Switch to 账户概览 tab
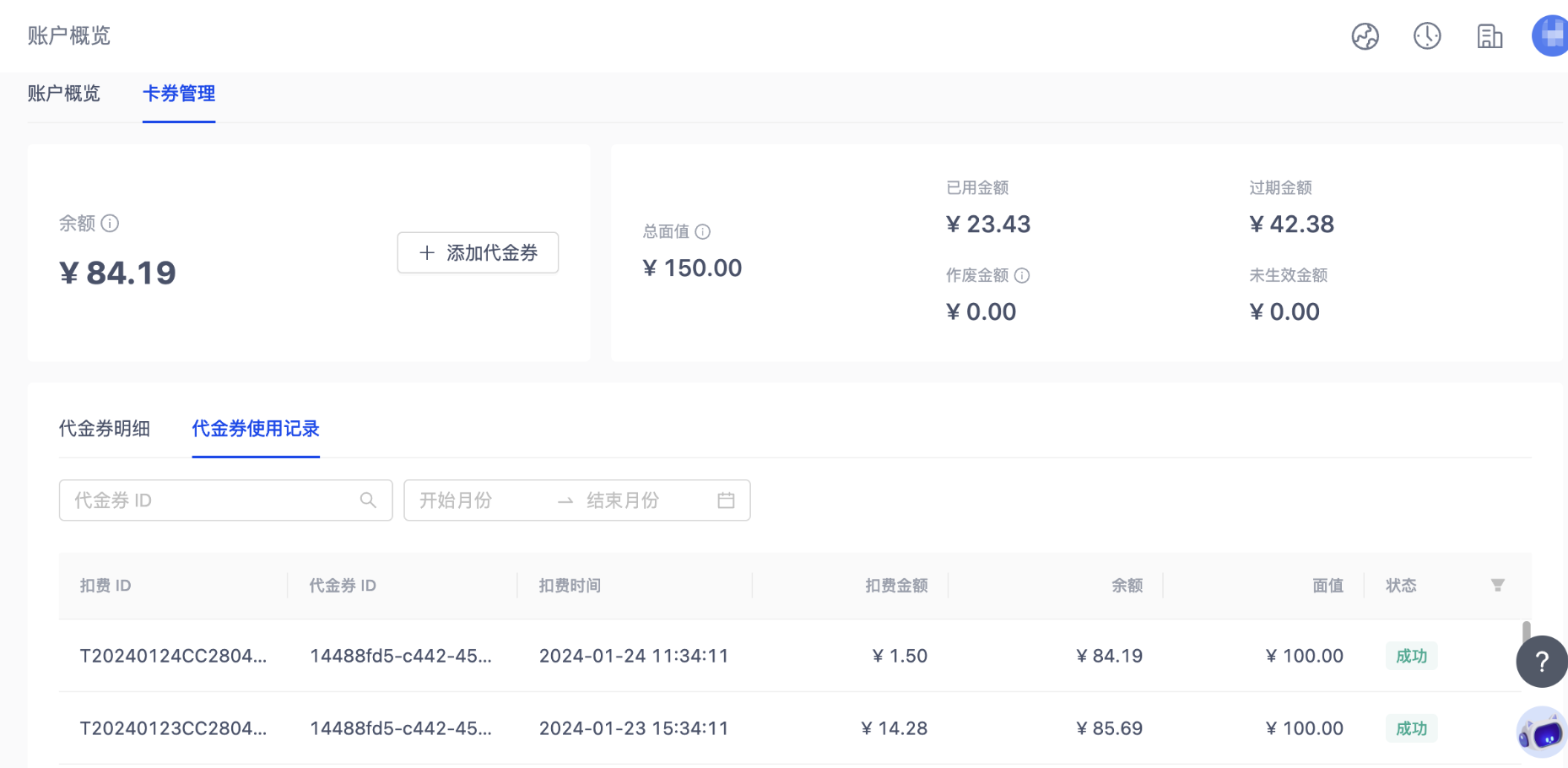This screenshot has height=768, width=1568. 63,94
